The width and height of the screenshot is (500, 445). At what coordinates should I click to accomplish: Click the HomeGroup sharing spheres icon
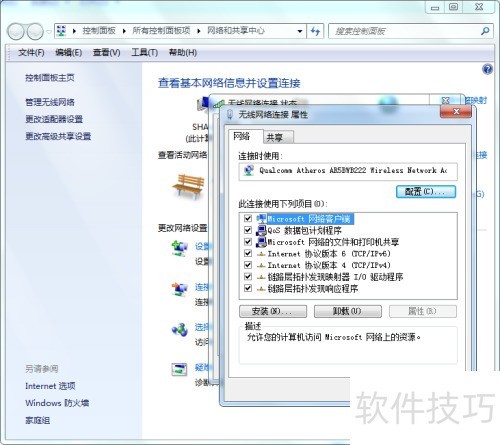pos(180,330)
